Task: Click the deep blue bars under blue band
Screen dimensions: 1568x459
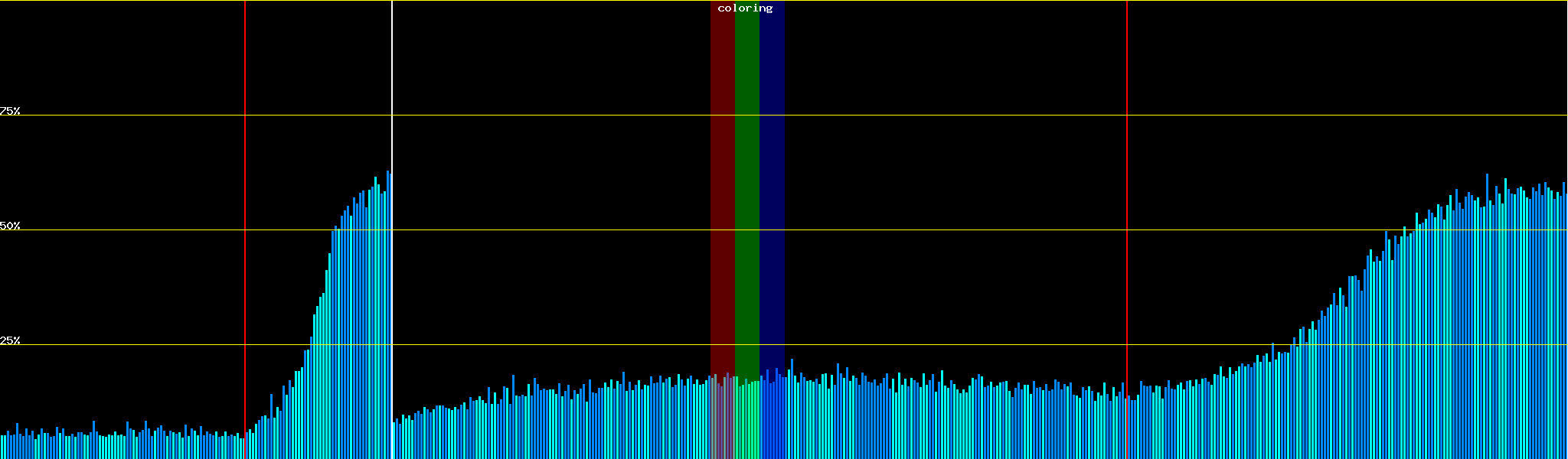Action: pyautogui.click(x=772, y=421)
